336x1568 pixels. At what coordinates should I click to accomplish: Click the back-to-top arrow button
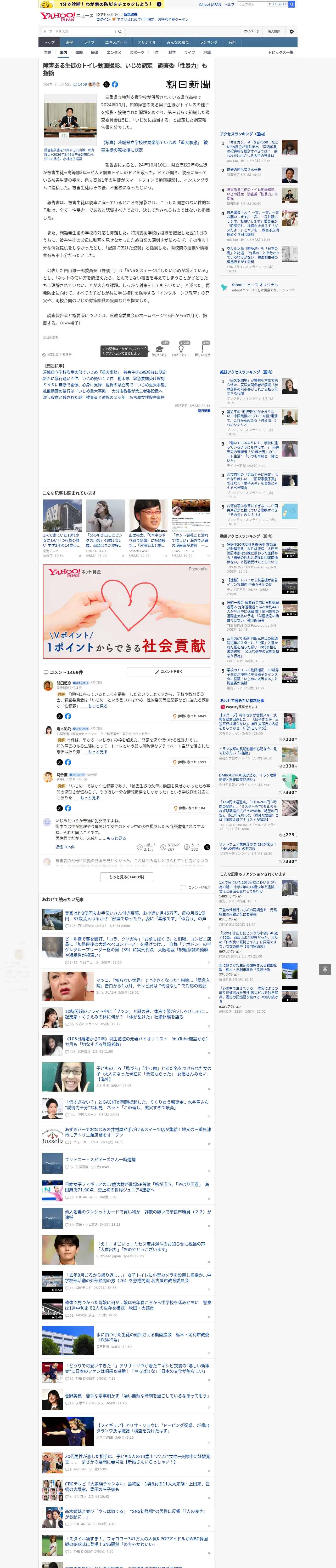(325, 970)
